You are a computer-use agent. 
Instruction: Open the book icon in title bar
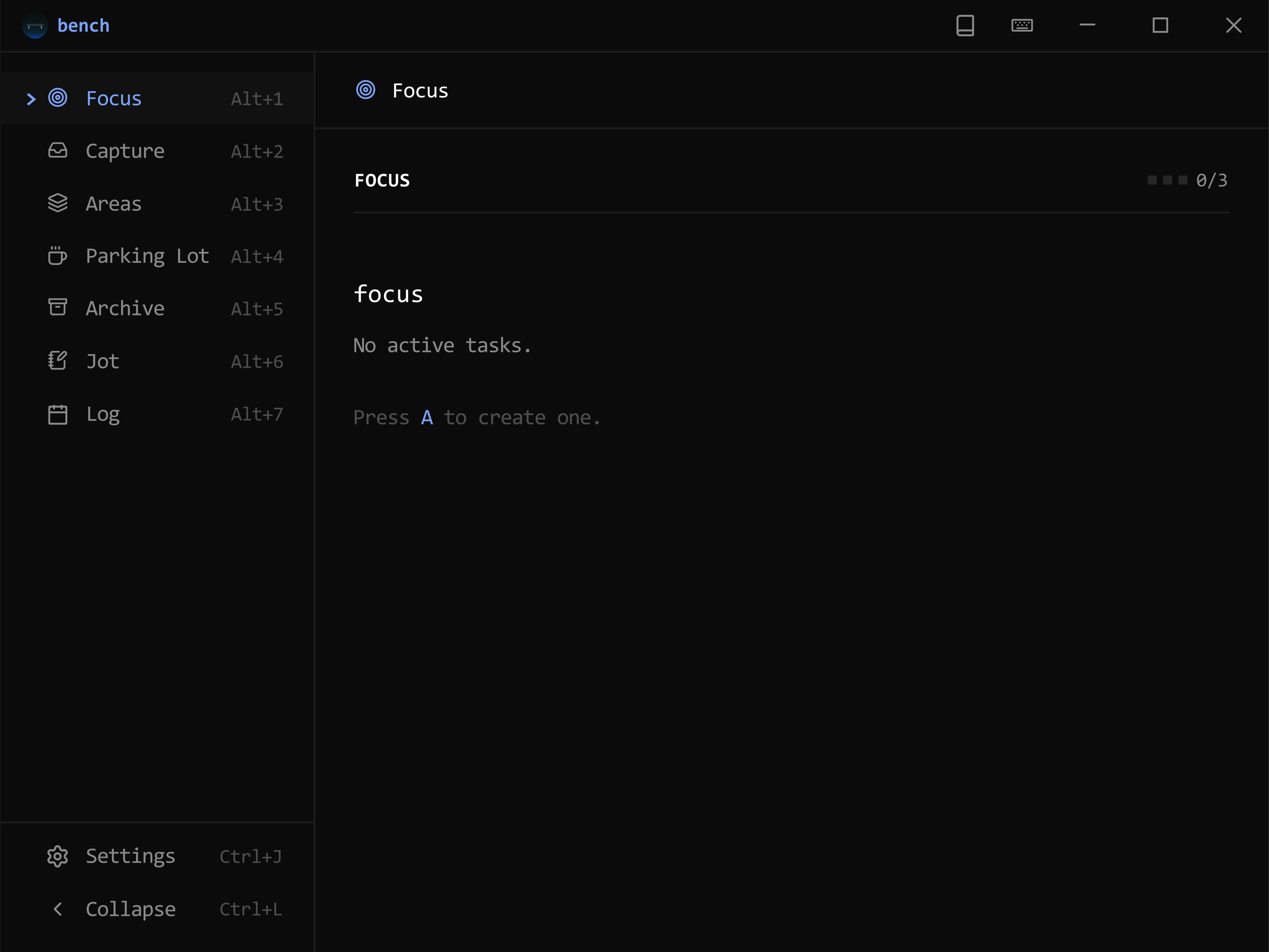click(965, 25)
